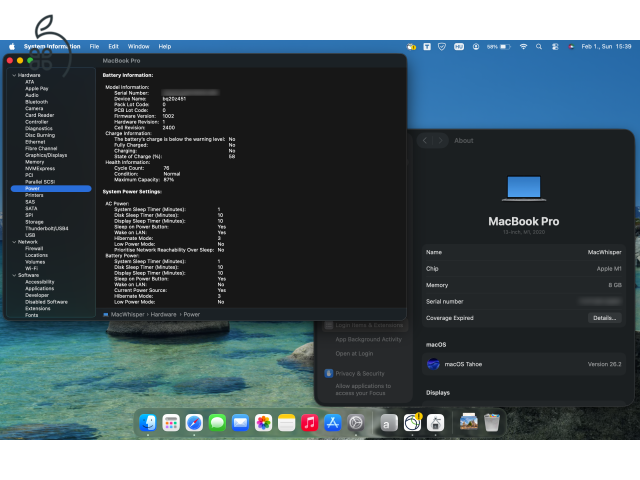
Task: Open Photos app in the Dock
Action: (264, 422)
